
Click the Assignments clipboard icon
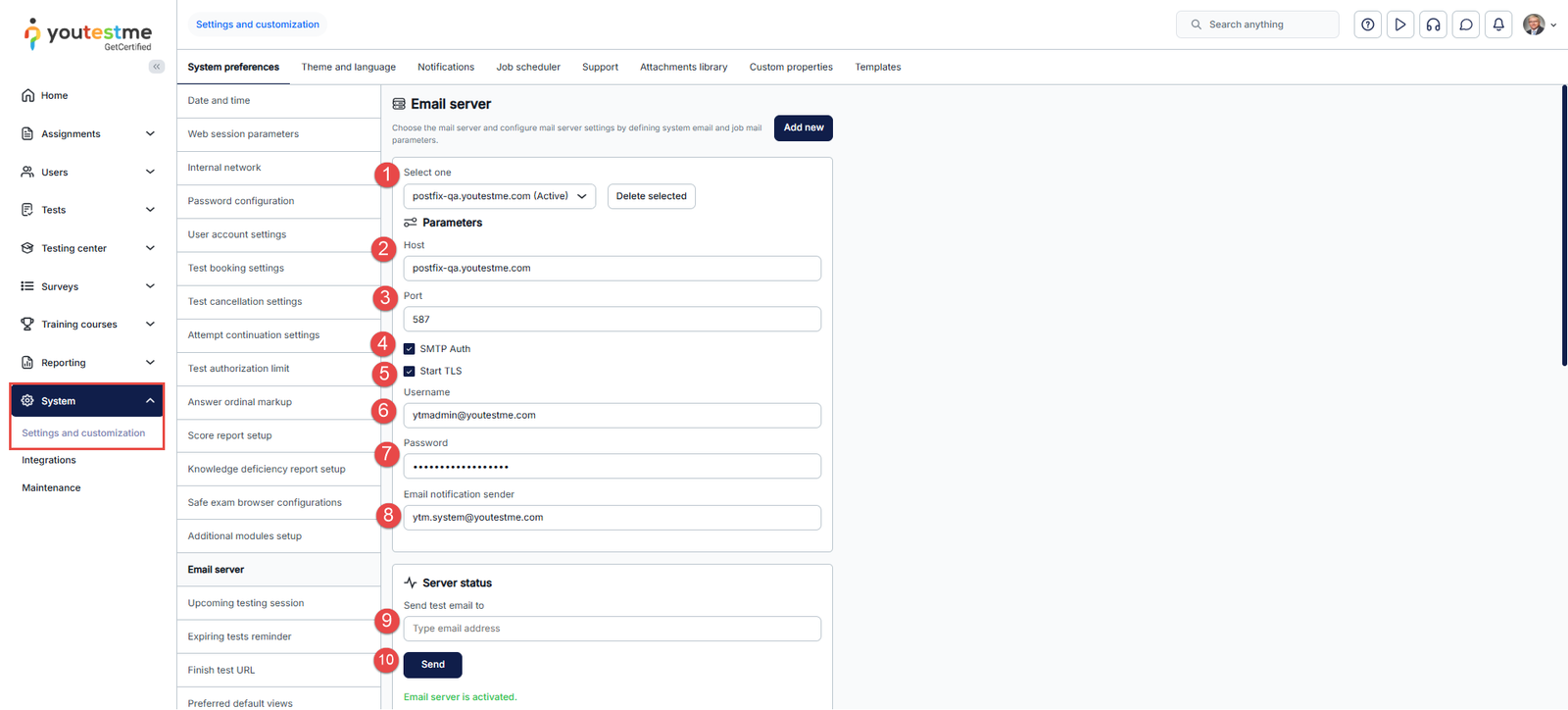pos(27,133)
